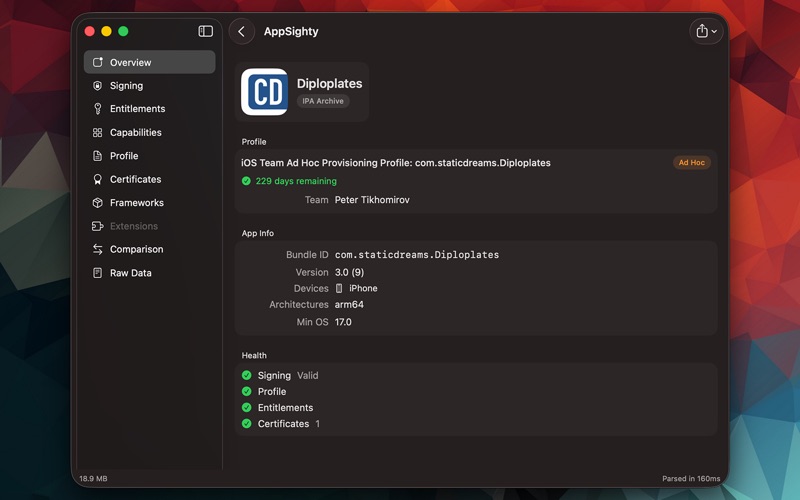Click the Profile health row label
The height and width of the screenshot is (500, 800).
click(272, 391)
